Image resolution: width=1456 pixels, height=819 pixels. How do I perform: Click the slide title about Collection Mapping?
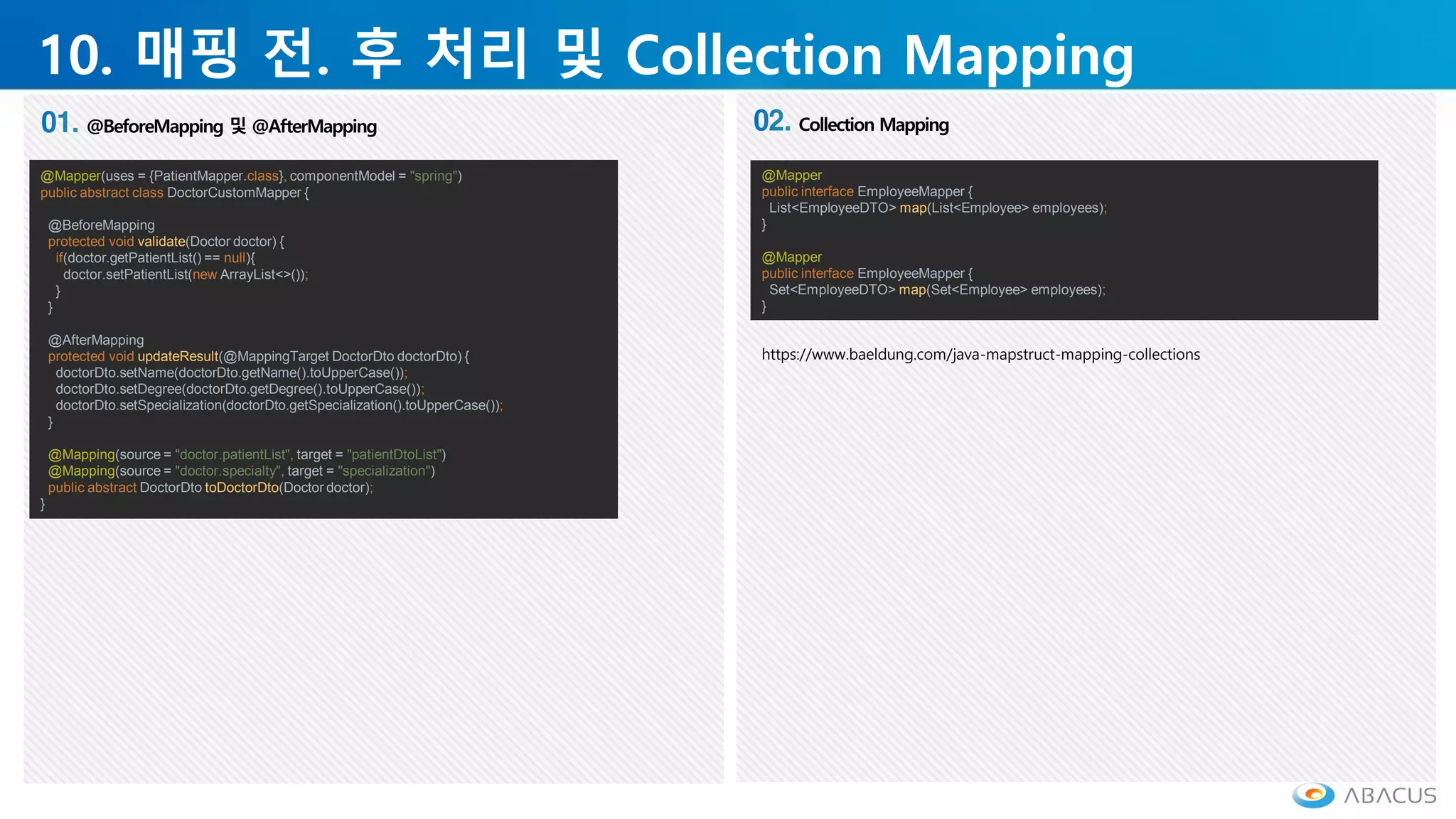tap(587, 55)
